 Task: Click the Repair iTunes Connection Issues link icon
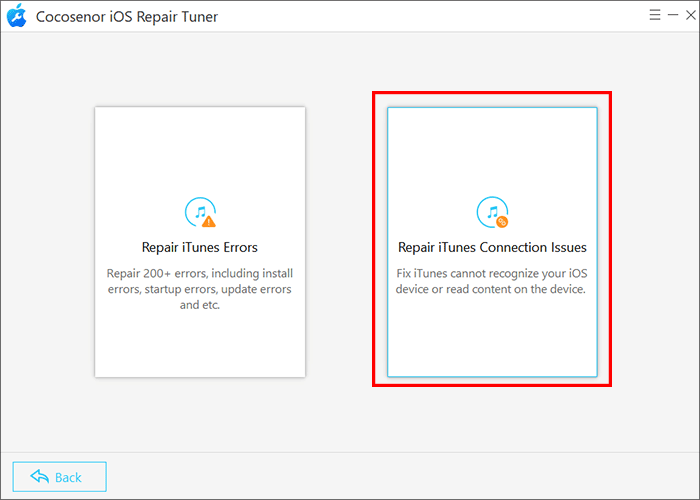492,212
